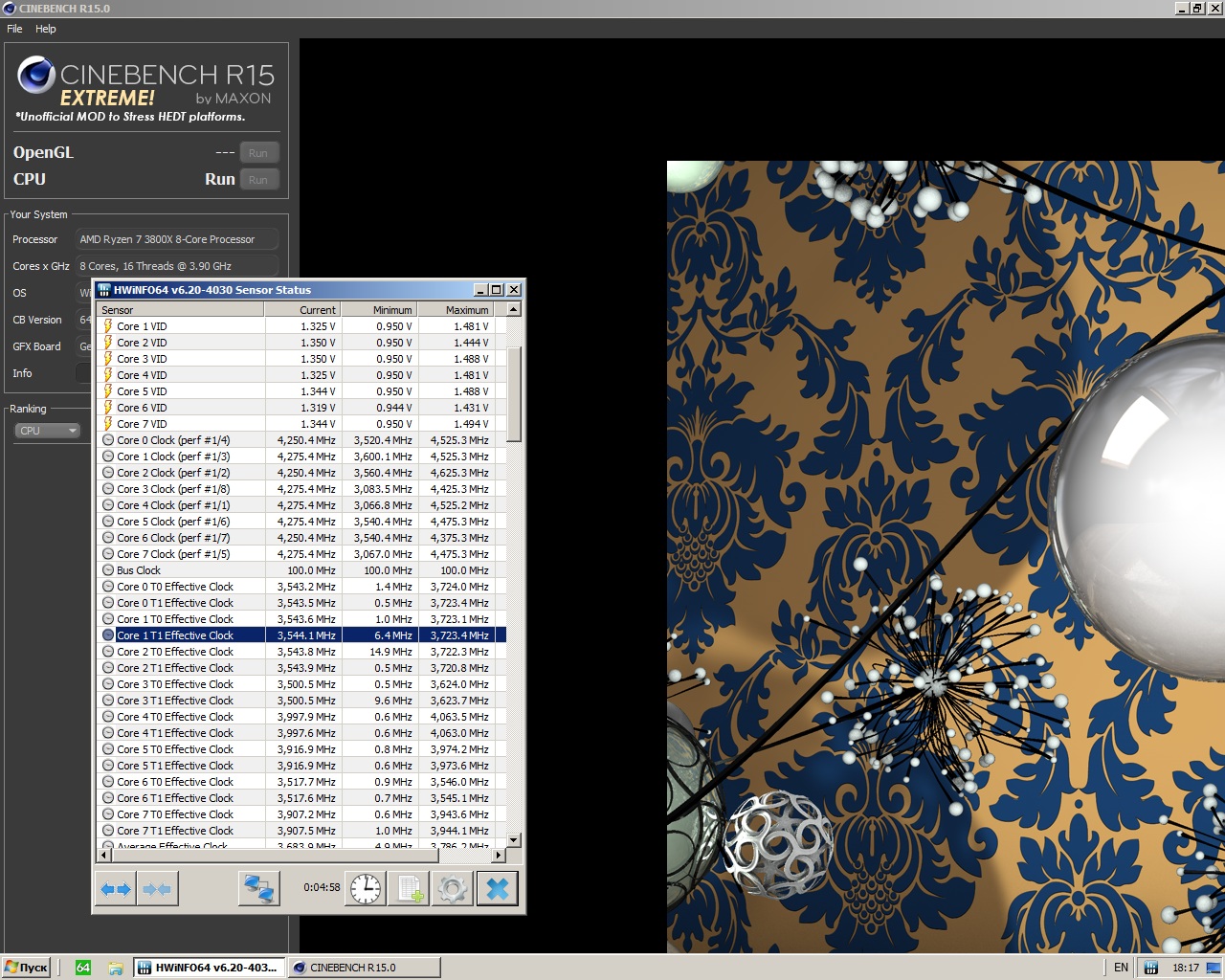Click the clock icon beside Core 0 Clock

(x=108, y=440)
